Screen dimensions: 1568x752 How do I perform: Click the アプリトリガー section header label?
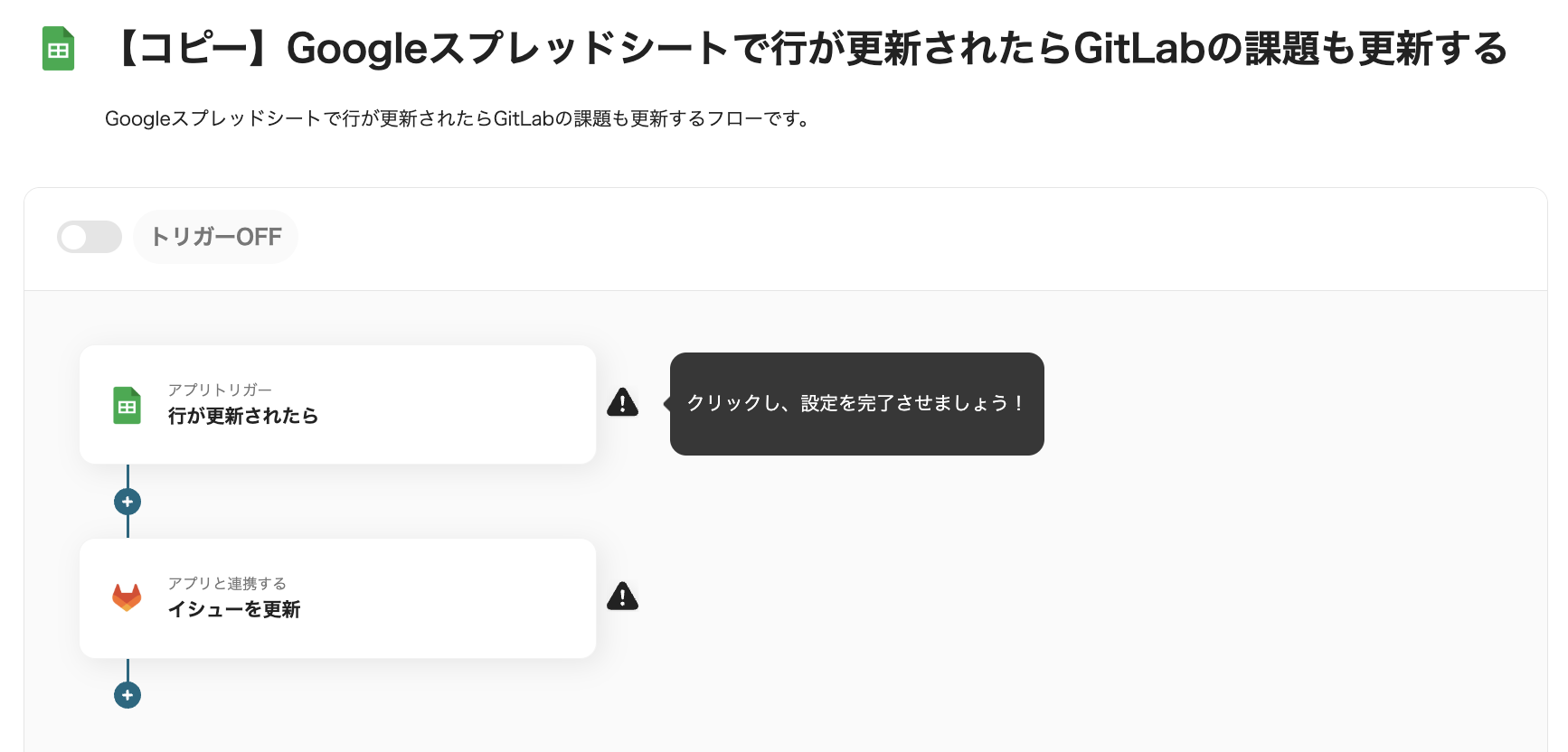pos(222,389)
